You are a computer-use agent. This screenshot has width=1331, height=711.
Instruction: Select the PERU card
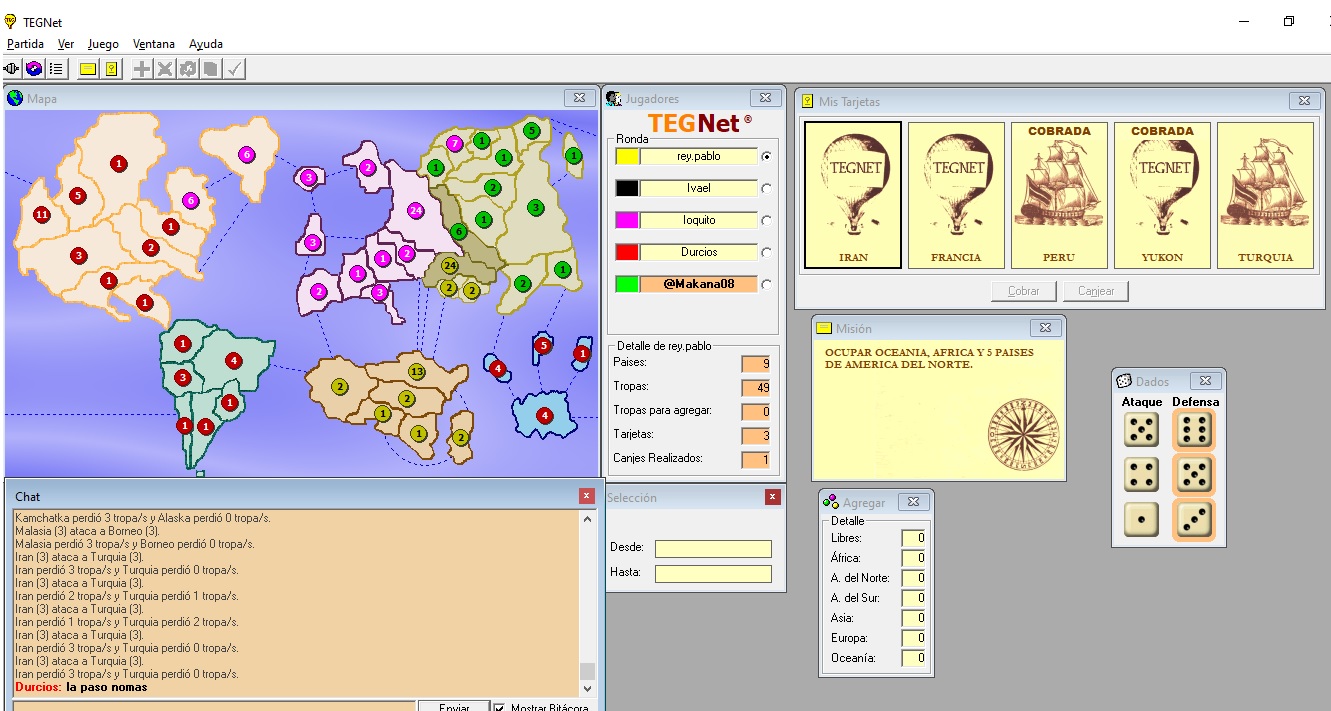[1059, 195]
